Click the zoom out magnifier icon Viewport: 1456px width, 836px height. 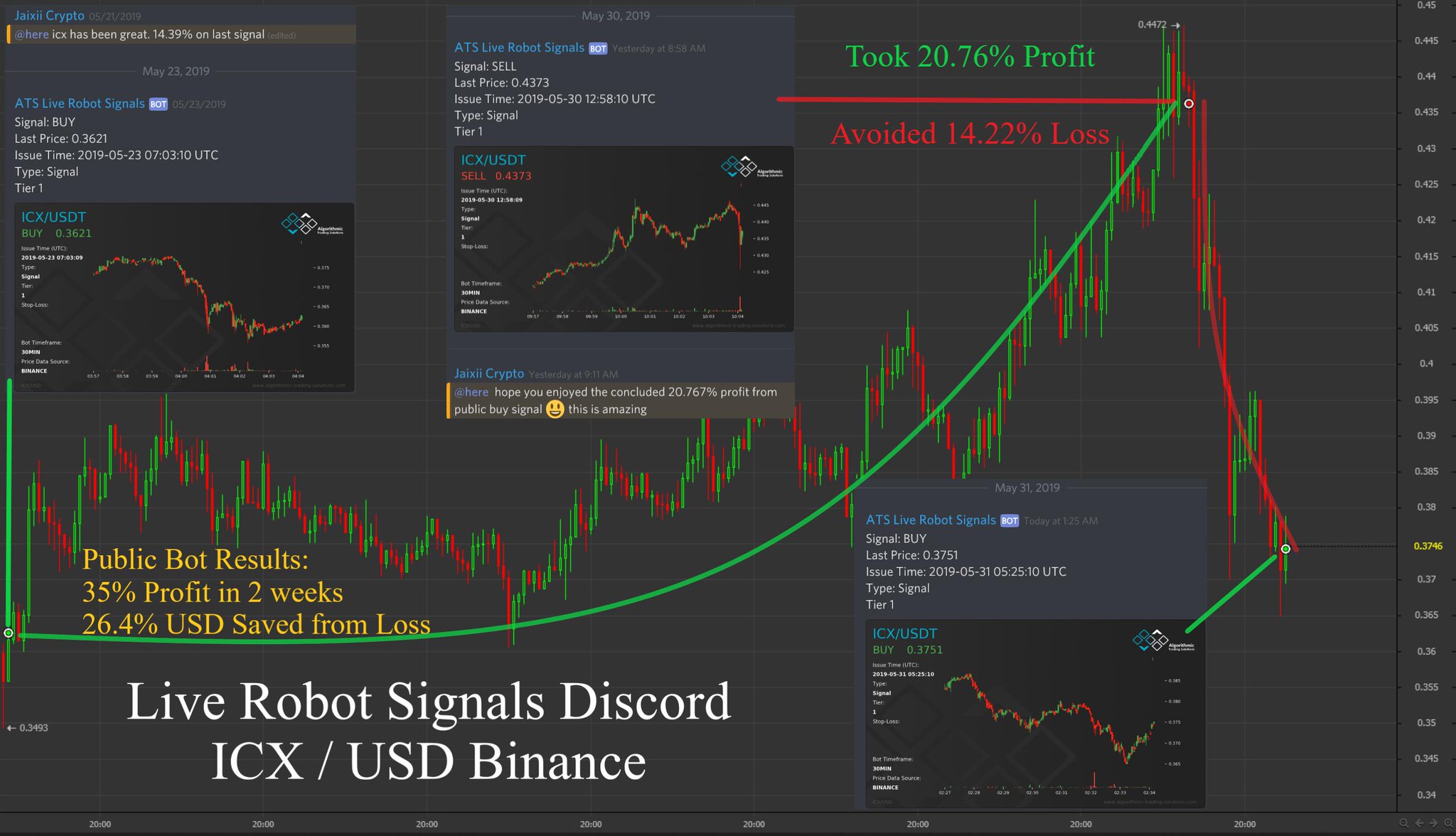1404,823
